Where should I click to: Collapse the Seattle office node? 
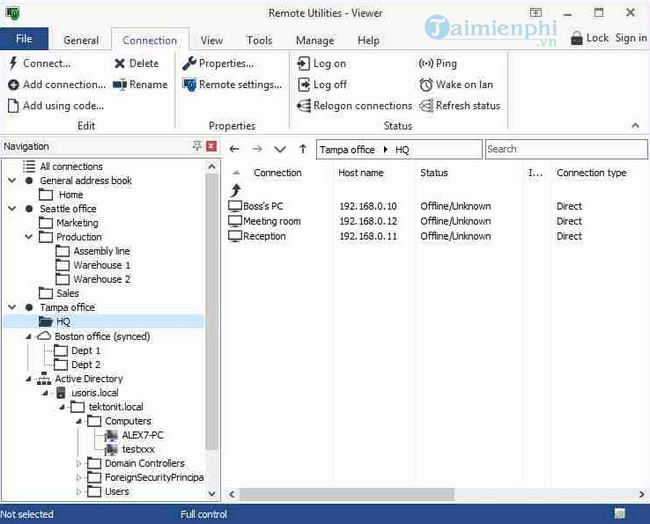point(12,209)
